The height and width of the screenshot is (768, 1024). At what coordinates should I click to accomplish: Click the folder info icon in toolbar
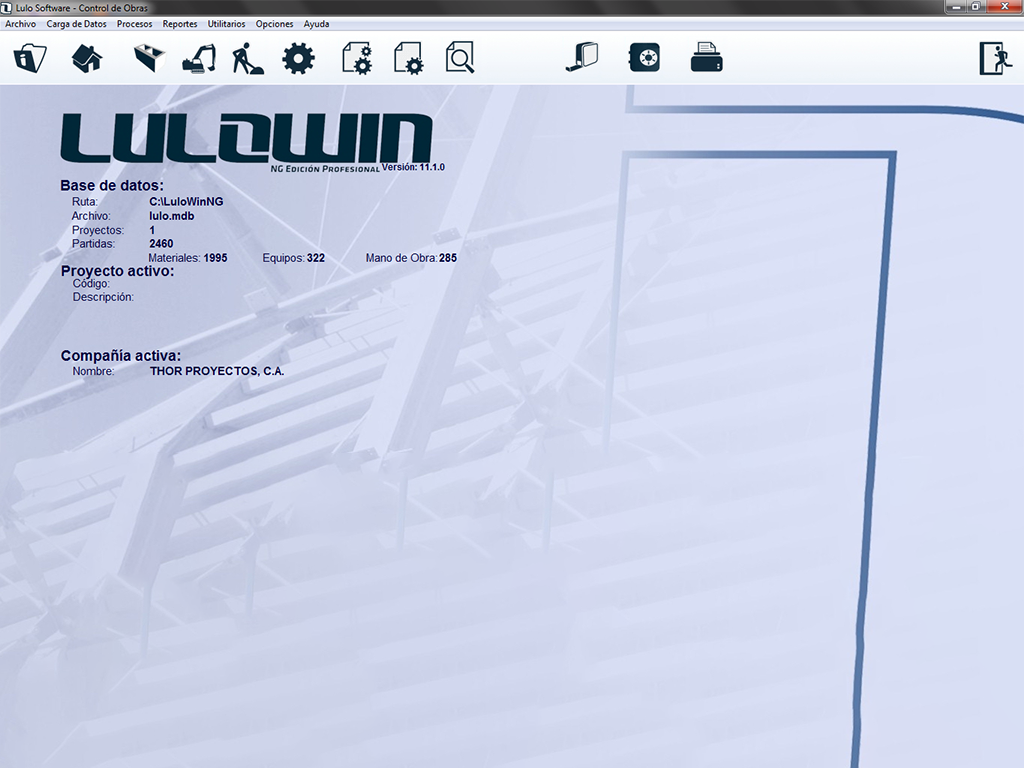click(30, 58)
